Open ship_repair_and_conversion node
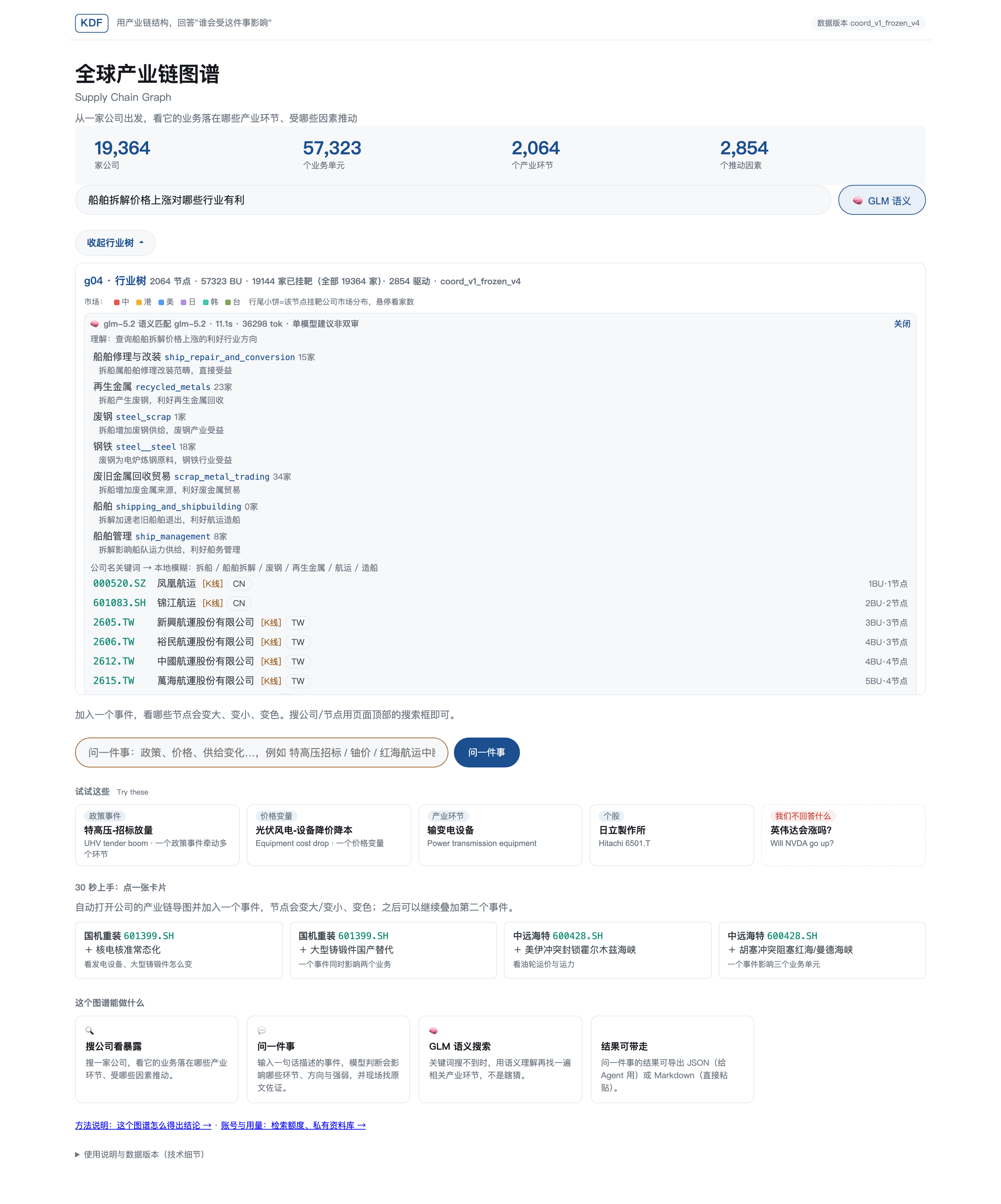This screenshot has height=1204, width=1001. [x=229, y=357]
